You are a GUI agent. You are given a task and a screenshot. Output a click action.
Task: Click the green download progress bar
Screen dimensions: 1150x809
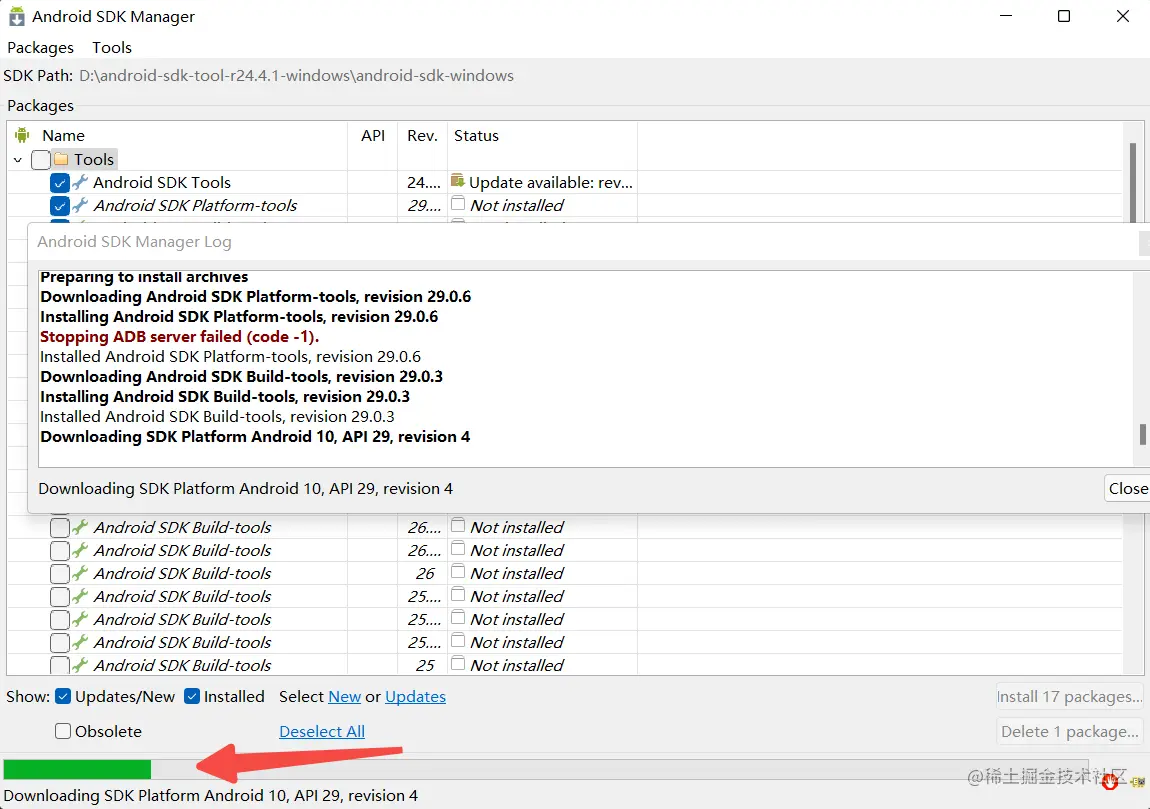coord(77,769)
